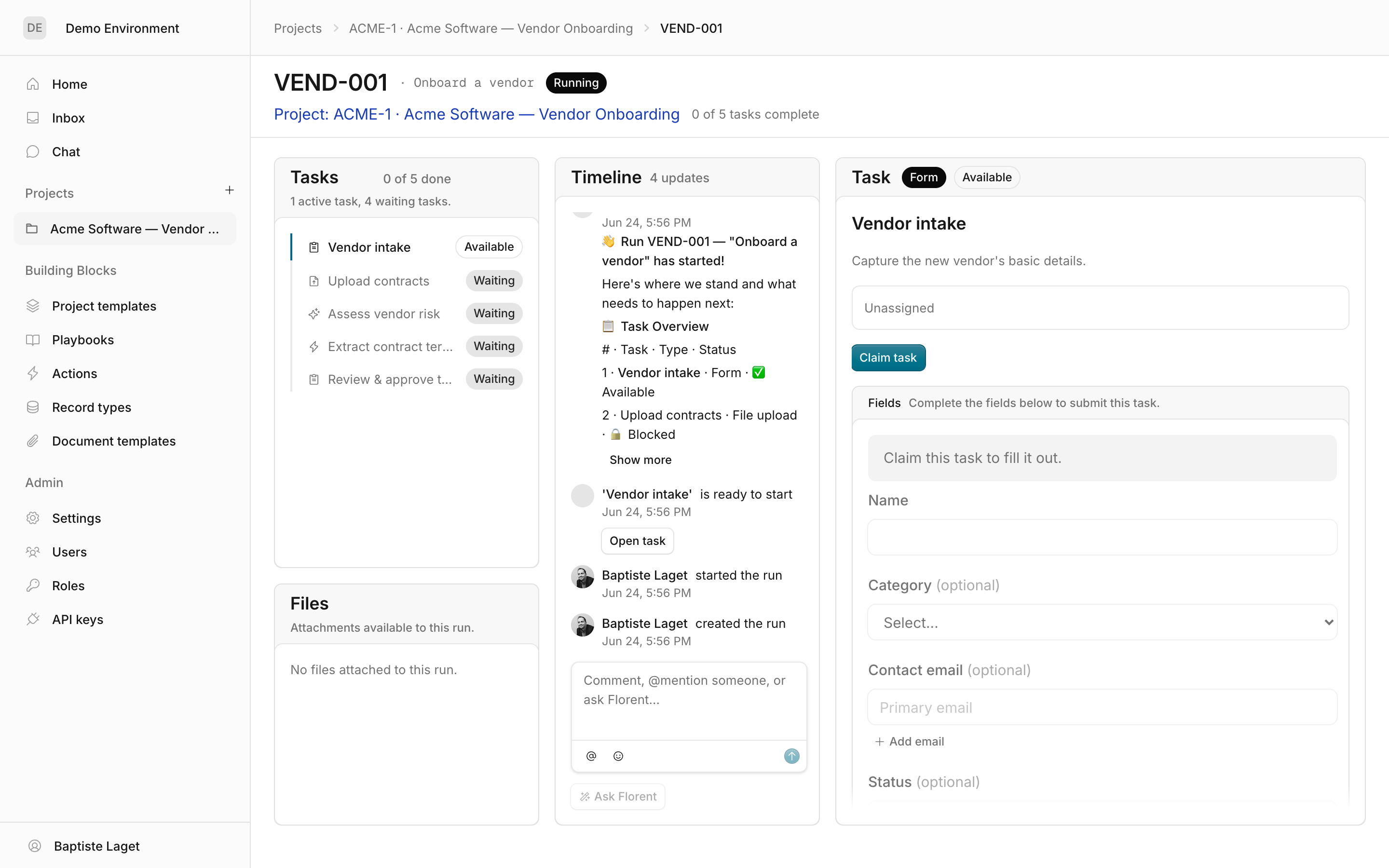Screen dimensions: 1389x868
Task: Focus the Primary email input field
Action: [1102, 707]
